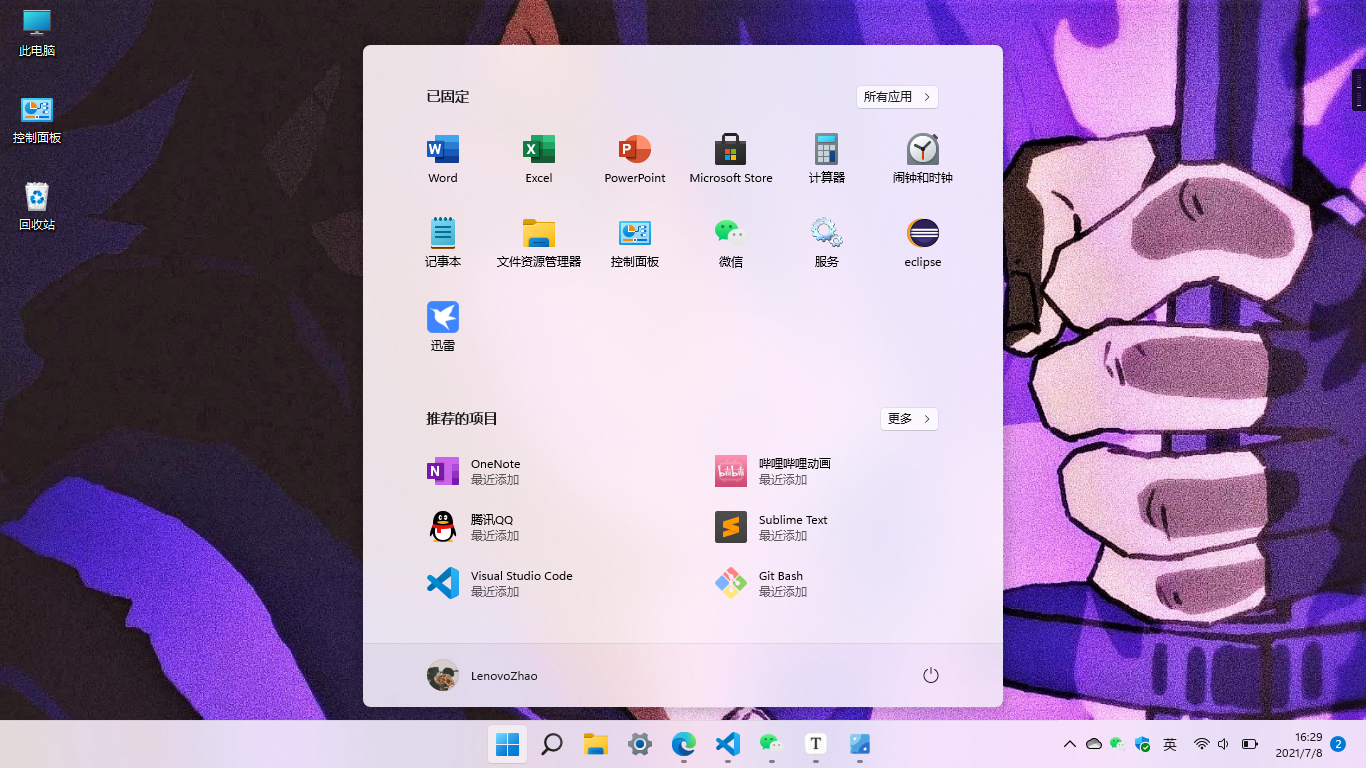The height and width of the screenshot is (768, 1366).
Task: Launch eclipse from pinned apps
Action: (x=923, y=243)
